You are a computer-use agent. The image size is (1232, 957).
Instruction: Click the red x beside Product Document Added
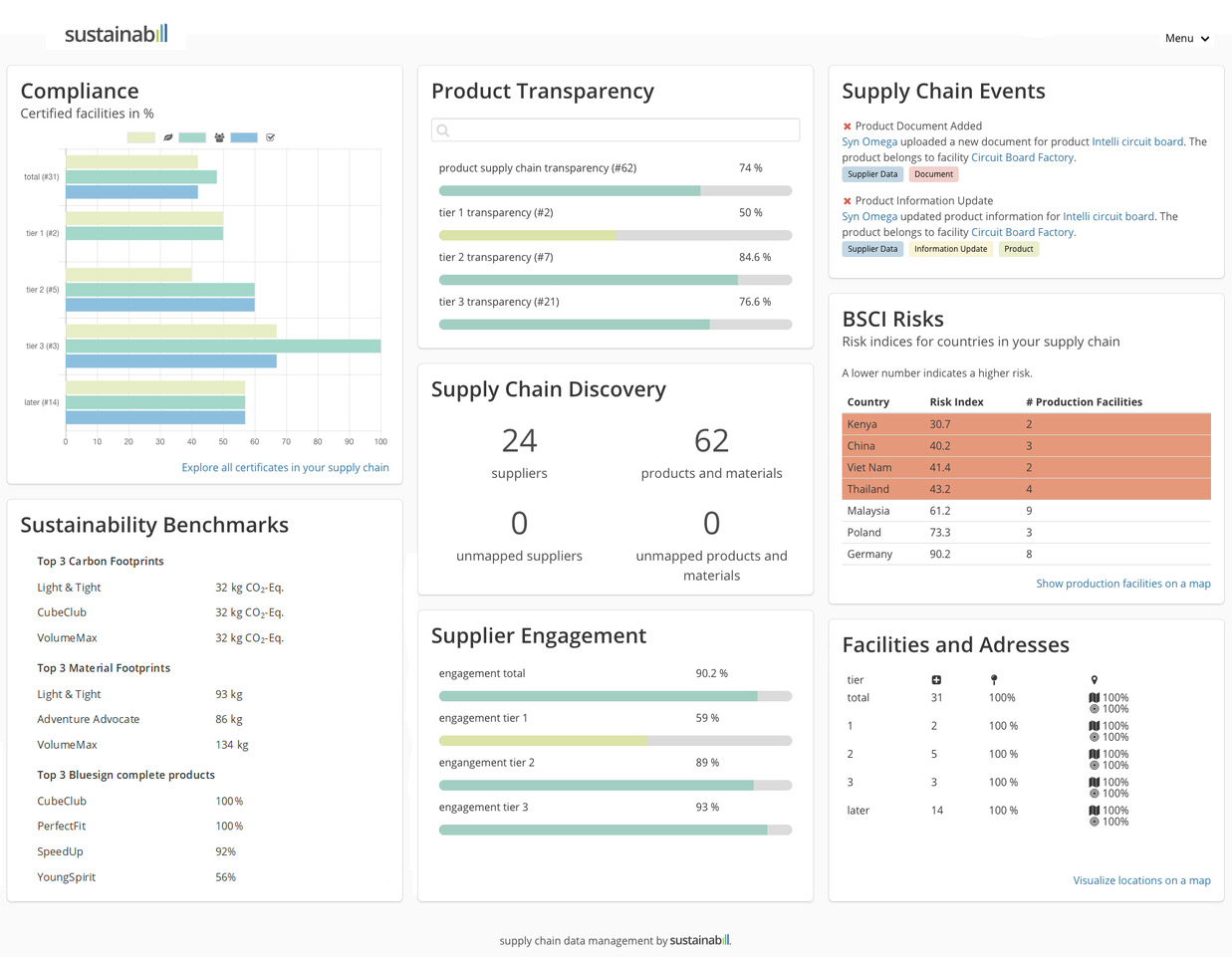(x=847, y=126)
